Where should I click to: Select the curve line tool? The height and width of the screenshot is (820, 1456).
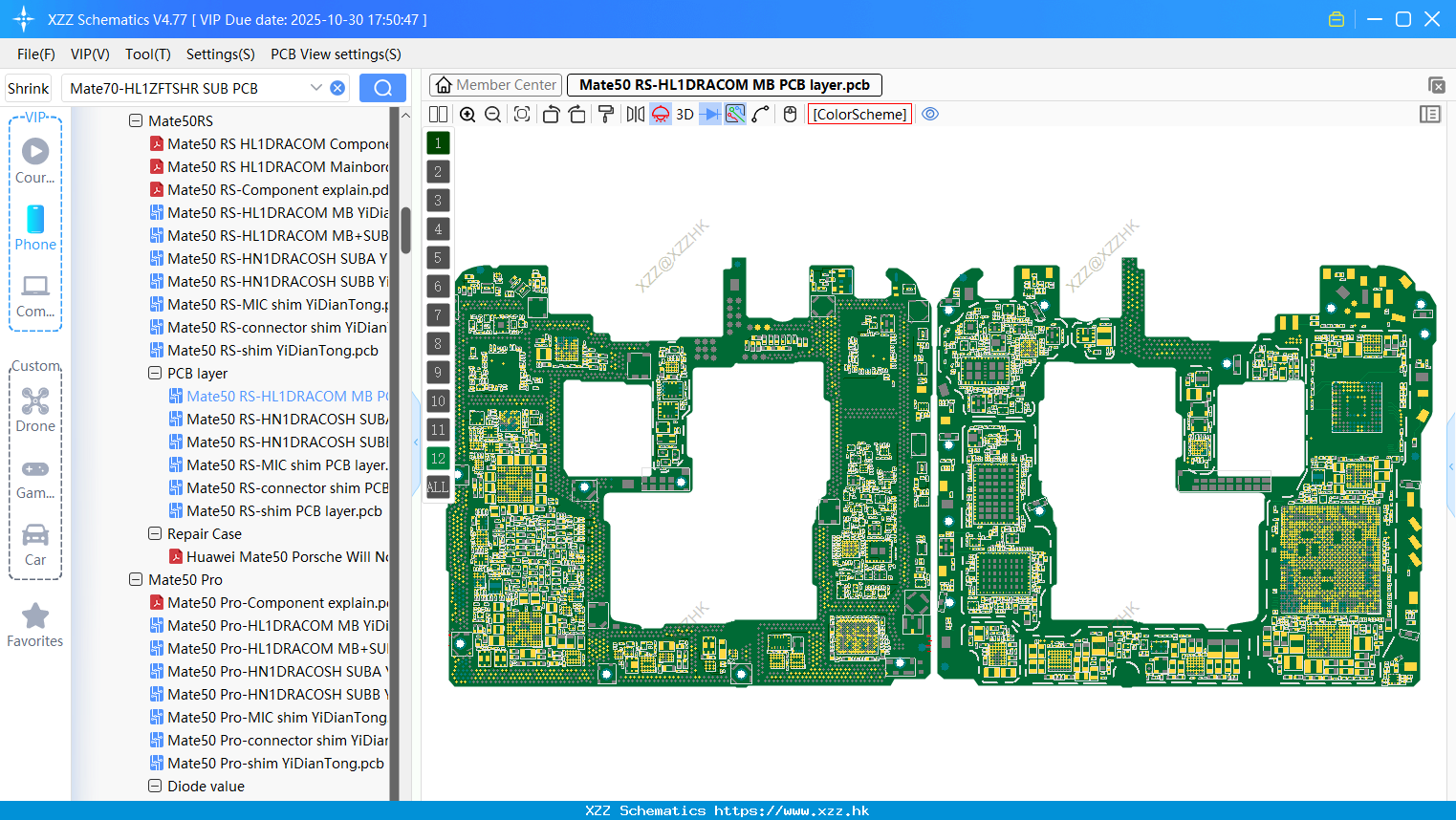(761, 114)
